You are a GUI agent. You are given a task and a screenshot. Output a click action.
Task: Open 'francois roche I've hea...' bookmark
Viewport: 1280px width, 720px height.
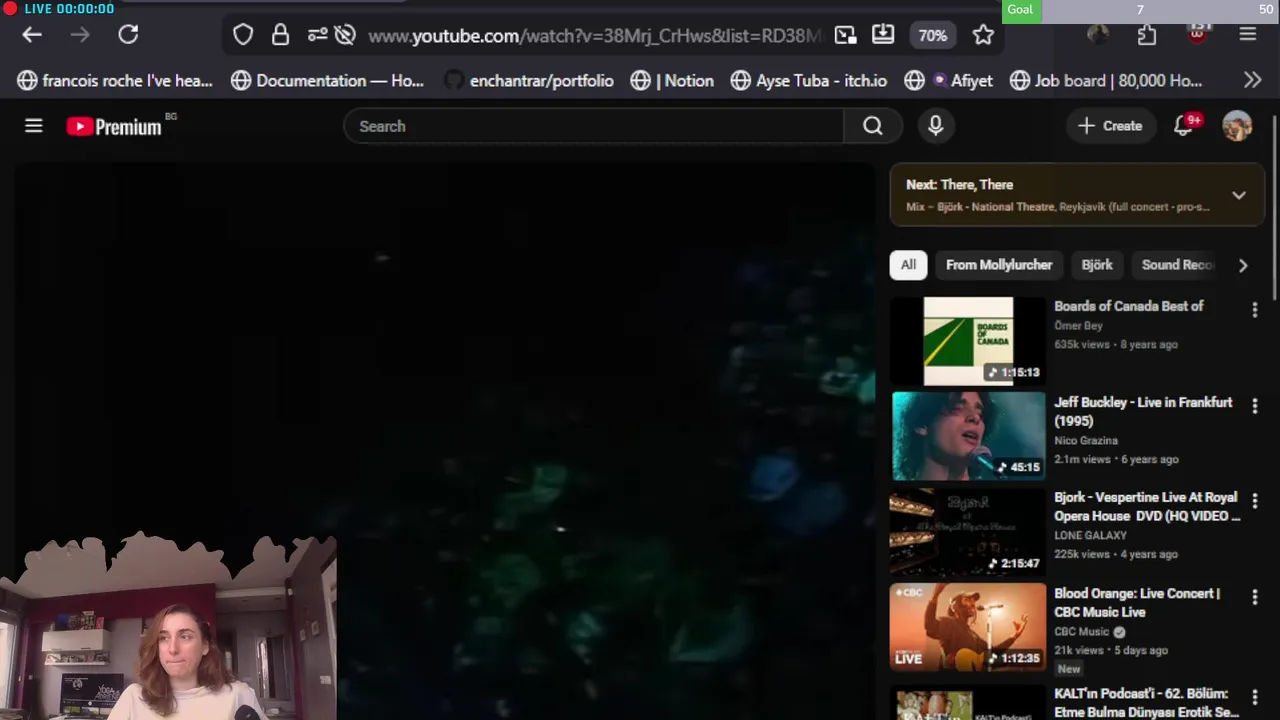[x=115, y=81]
